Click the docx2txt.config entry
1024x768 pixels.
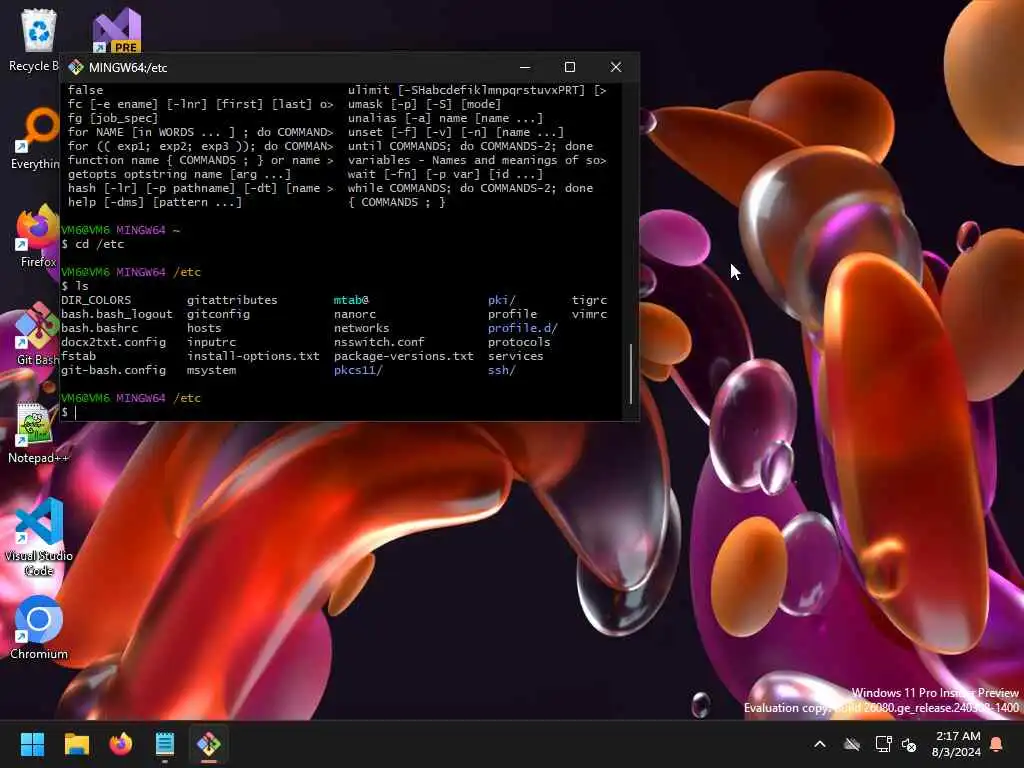(114, 342)
